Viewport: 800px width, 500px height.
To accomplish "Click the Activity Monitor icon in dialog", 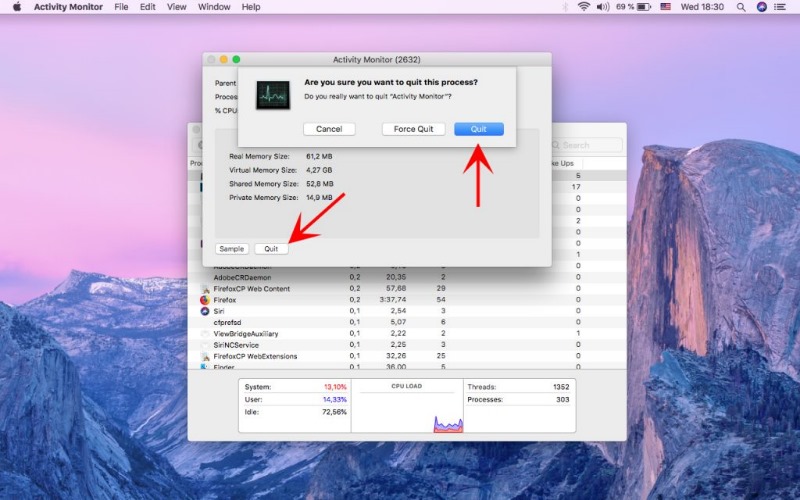I will (x=272, y=94).
